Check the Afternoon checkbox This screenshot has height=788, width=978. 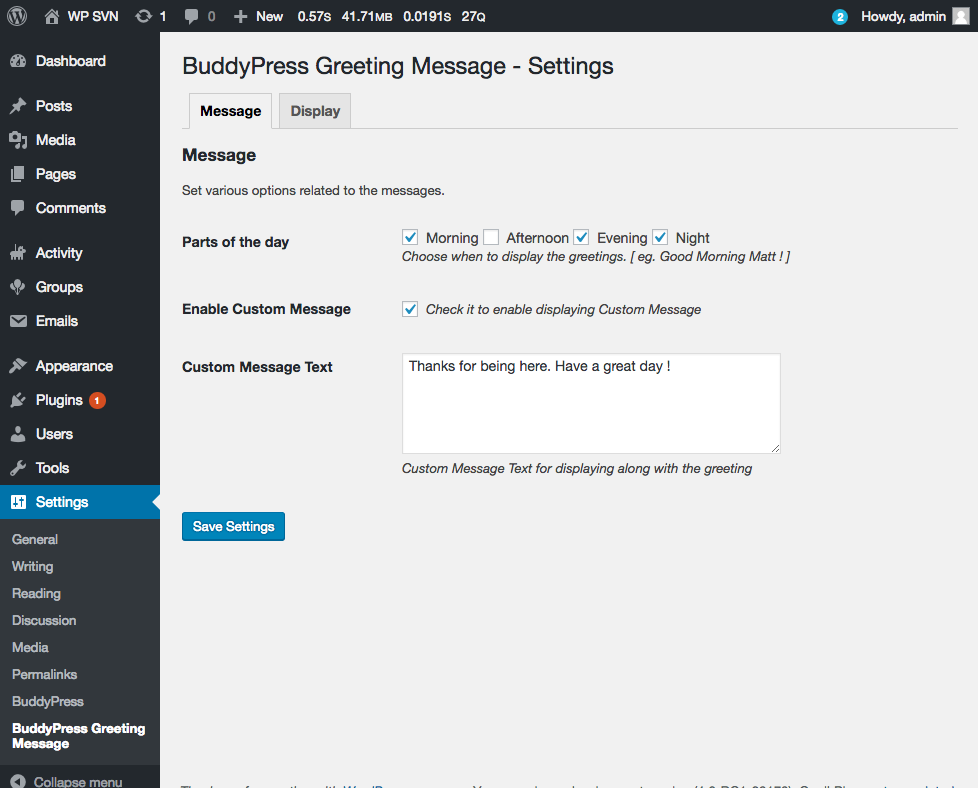[491, 237]
